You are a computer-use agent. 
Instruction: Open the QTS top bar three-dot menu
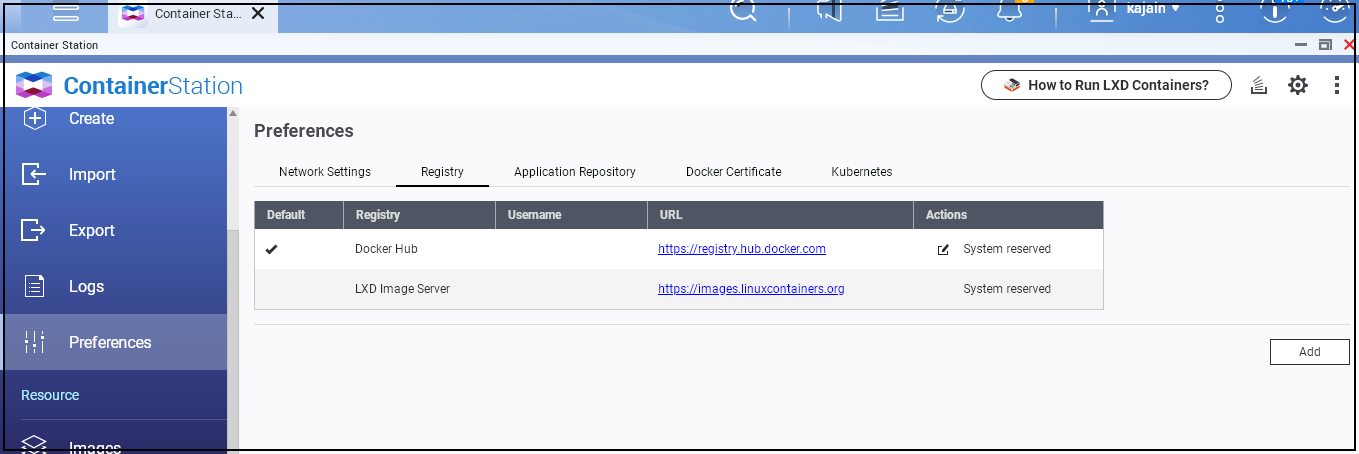point(1220,10)
